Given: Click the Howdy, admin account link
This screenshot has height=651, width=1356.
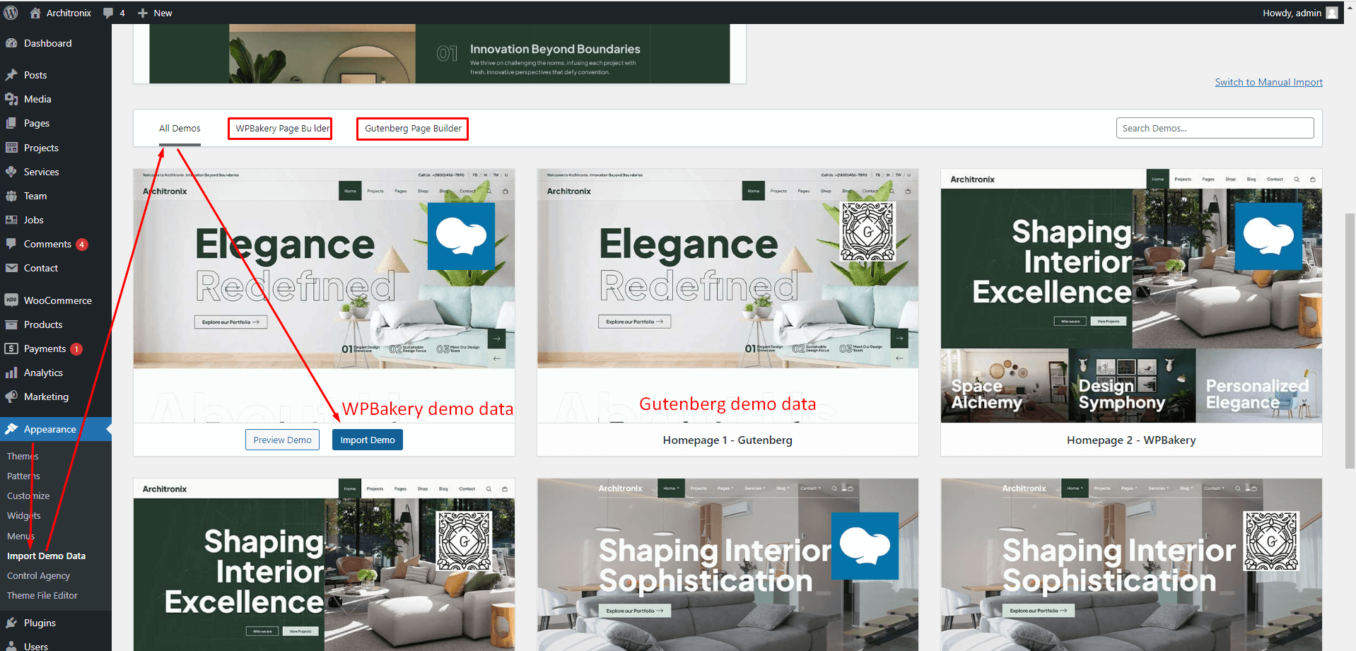Looking at the screenshot, I should tap(1301, 13).
